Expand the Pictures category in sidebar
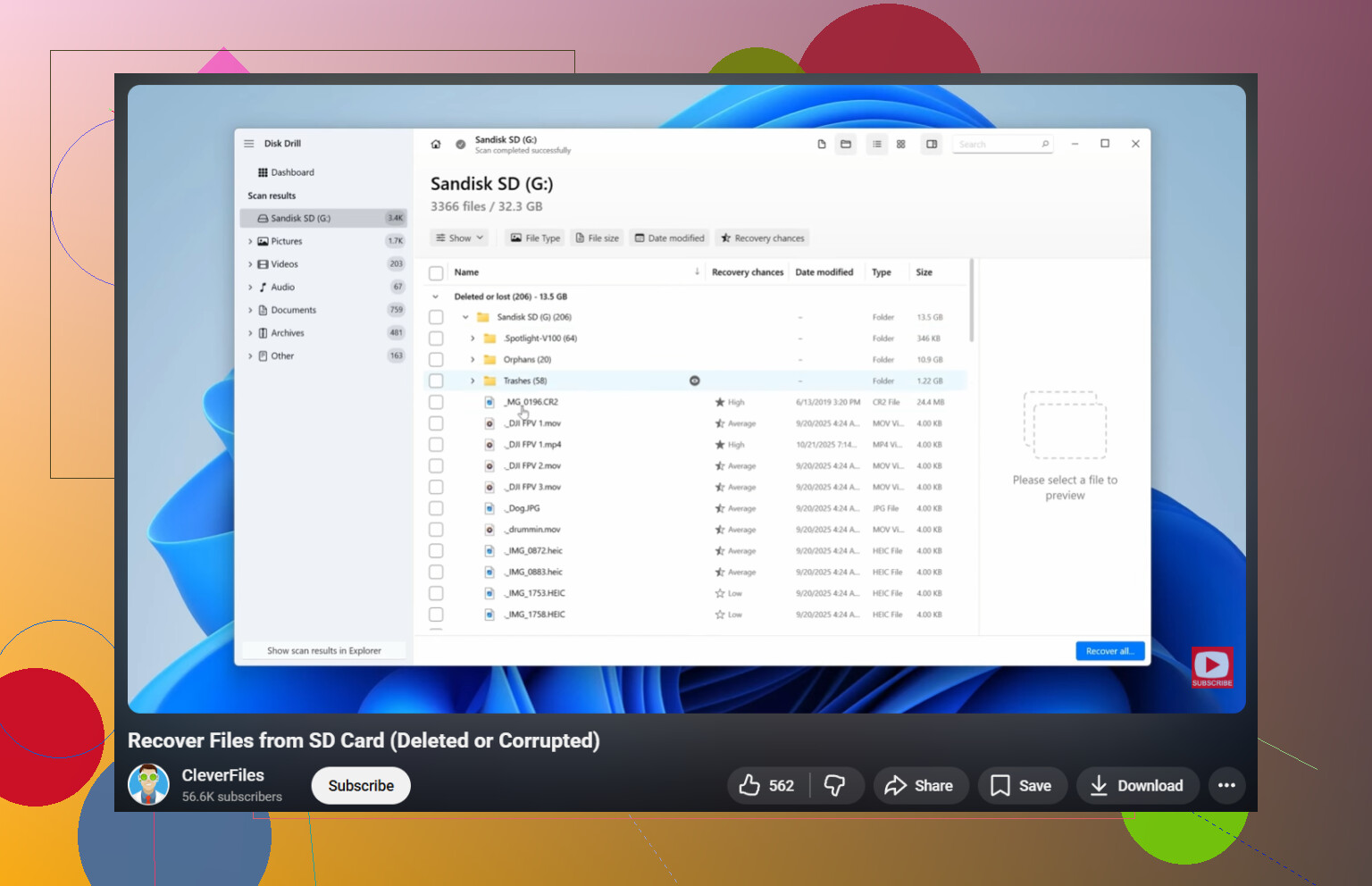The width and height of the screenshot is (1372, 886). click(x=250, y=241)
